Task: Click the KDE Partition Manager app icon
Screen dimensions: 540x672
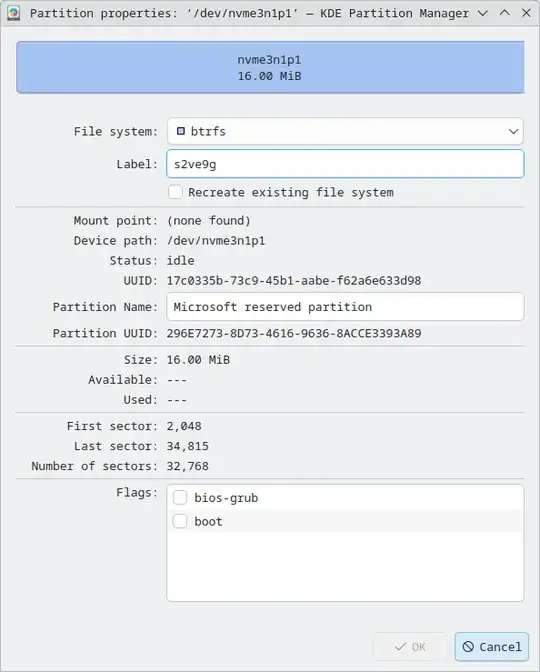Action: (13, 13)
